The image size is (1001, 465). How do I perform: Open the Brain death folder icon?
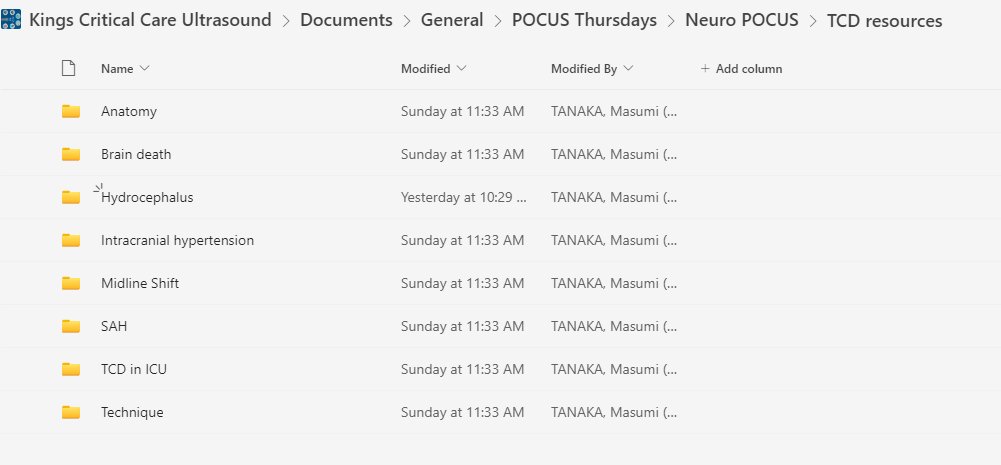(71, 154)
